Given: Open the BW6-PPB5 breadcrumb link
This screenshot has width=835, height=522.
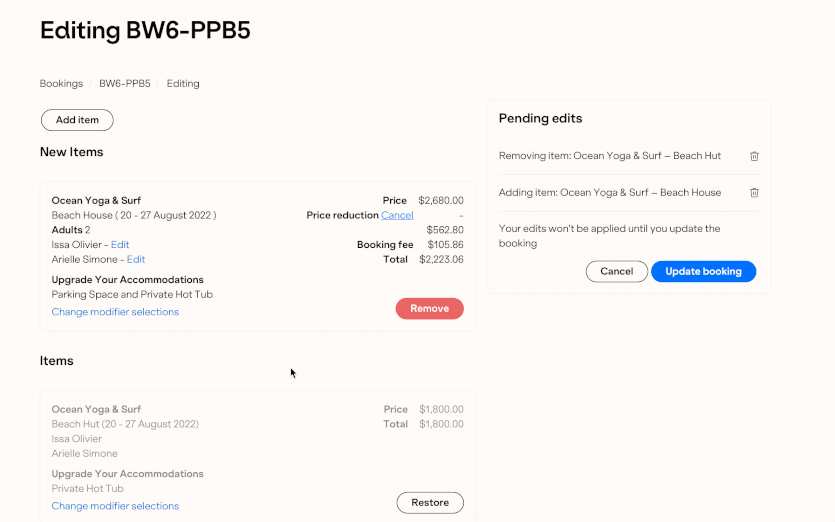Looking at the screenshot, I should [x=124, y=84].
